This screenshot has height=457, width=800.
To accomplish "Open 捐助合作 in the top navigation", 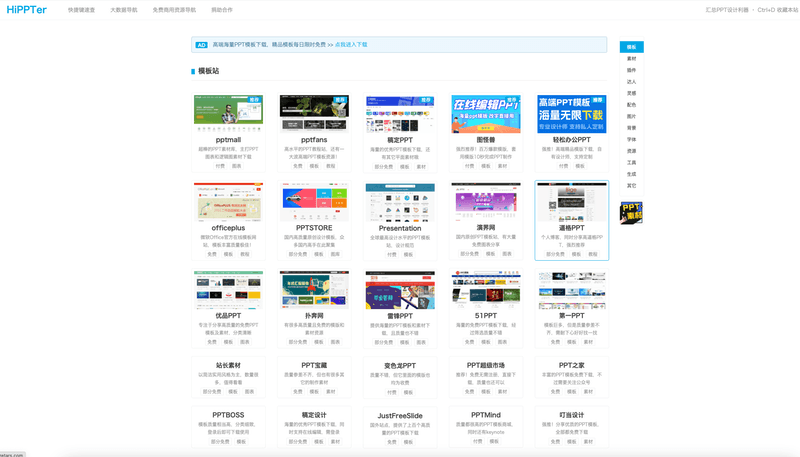I will click(222, 10).
